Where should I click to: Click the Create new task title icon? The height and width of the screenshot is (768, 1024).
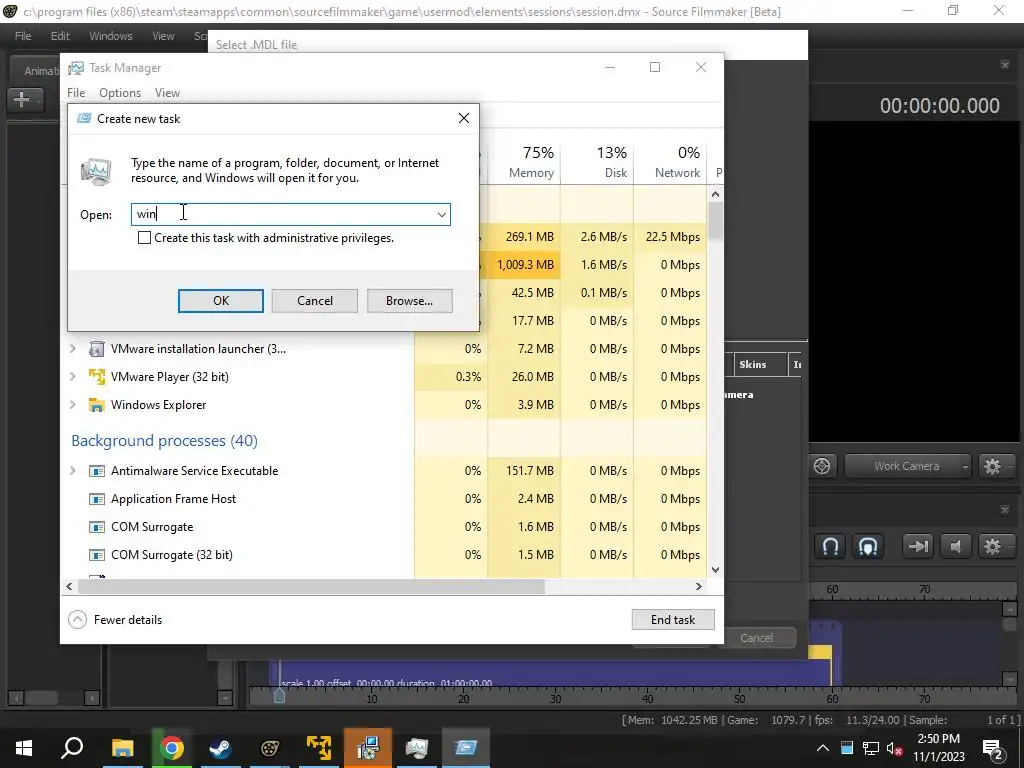click(84, 118)
